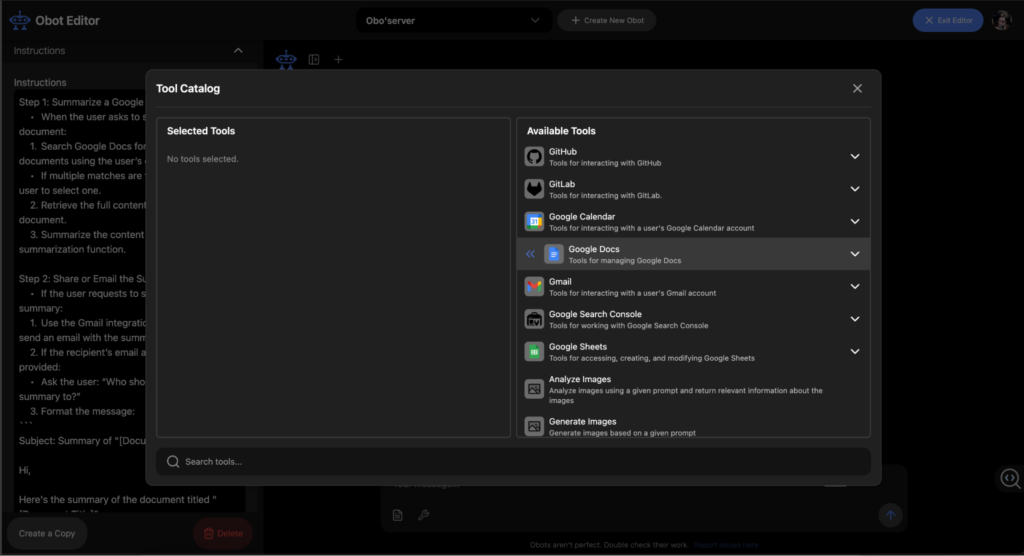Click the Google Docs document icon
Image resolution: width=1024 pixels, height=556 pixels.
pyautogui.click(x=553, y=254)
